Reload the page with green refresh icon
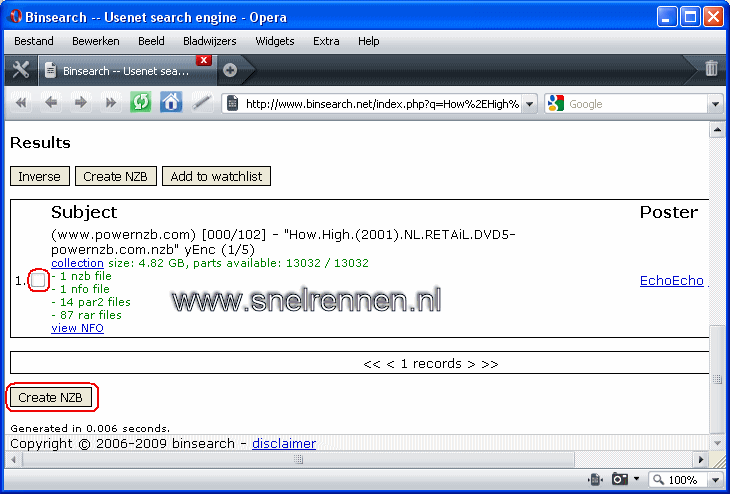Image resolution: width=730 pixels, height=494 pixels. pos(141,102)
